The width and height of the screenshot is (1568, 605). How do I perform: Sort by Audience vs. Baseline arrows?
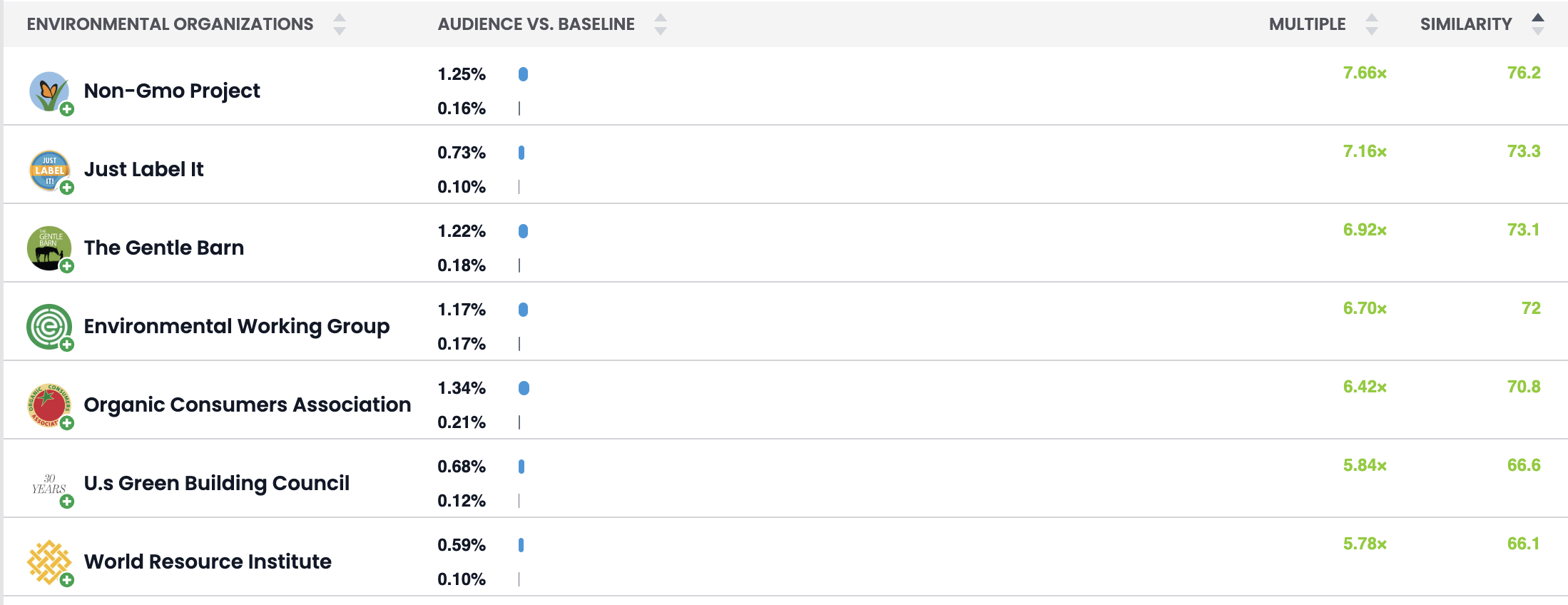pyautogui.click(x=661, y=24)
